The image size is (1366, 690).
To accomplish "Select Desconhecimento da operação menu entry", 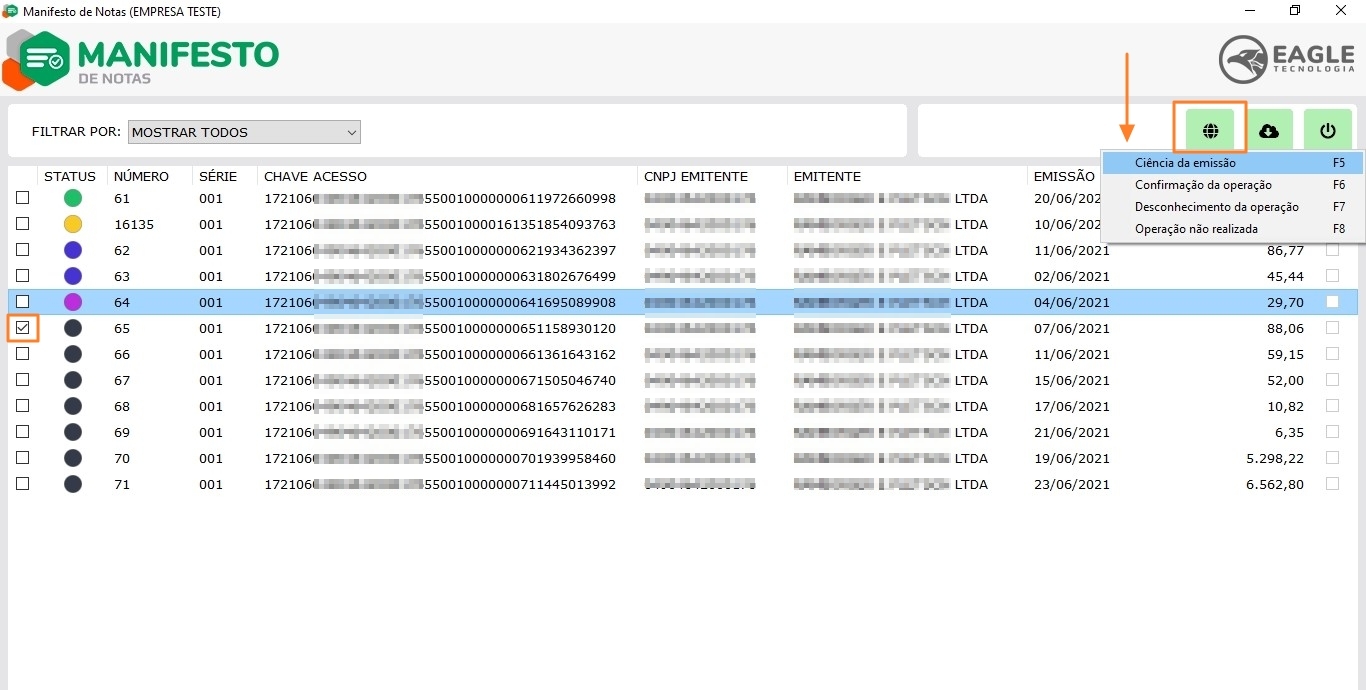I will pos(1216,207).
